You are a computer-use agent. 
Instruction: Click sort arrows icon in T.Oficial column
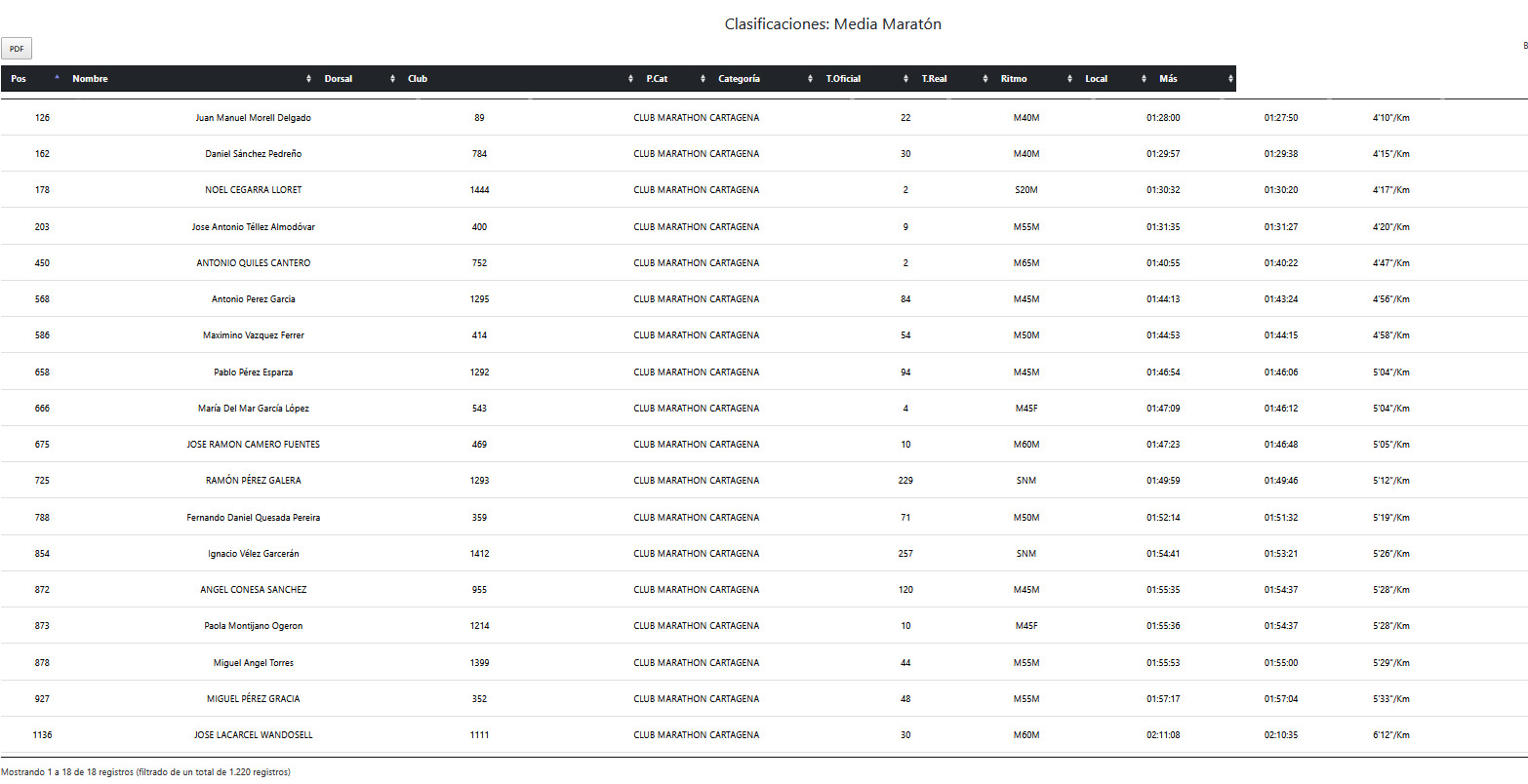[x=906, y=79]
